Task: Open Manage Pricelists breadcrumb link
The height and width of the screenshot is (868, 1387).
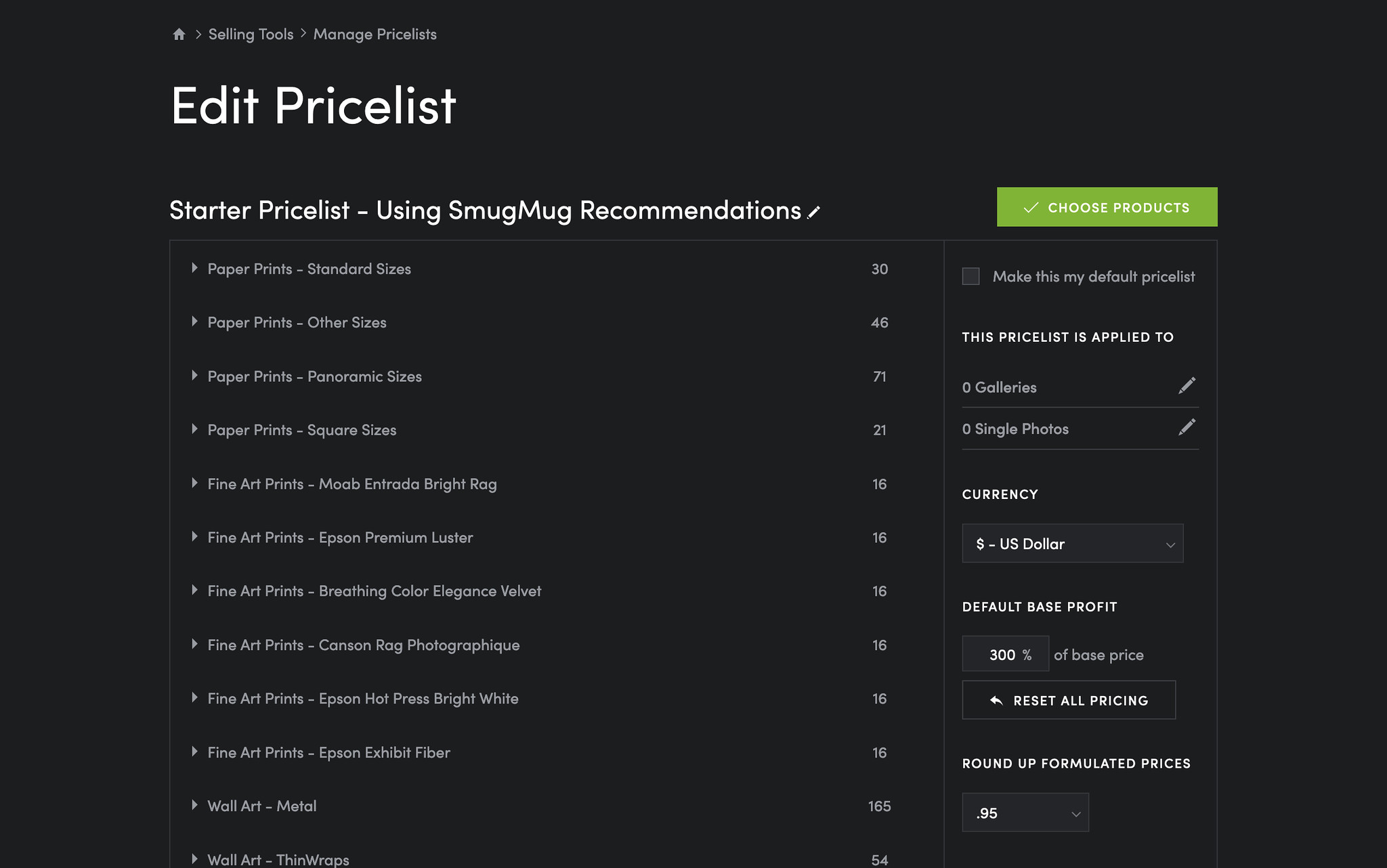Action: 375,34
